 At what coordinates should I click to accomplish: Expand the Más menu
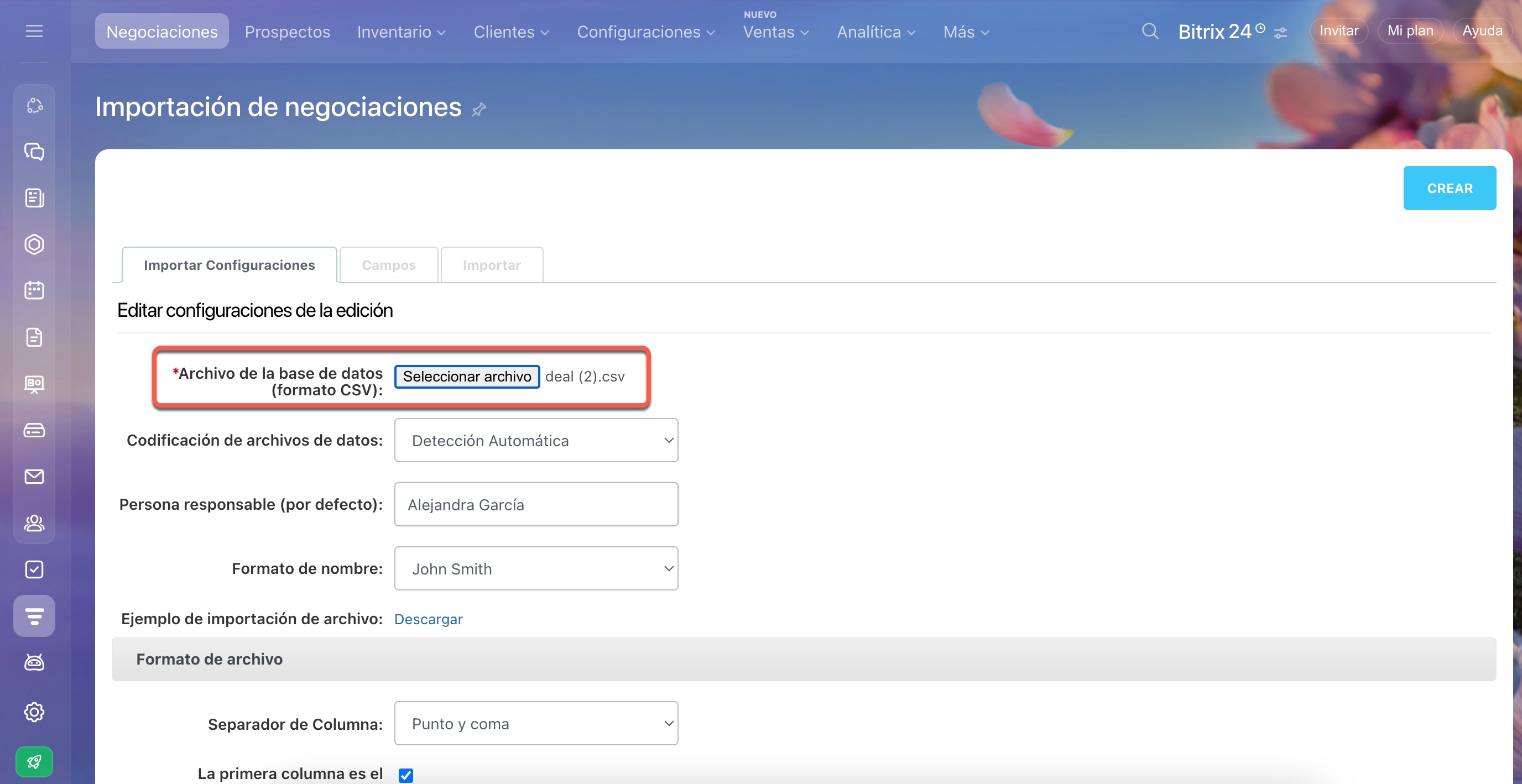tap(966, 32)
